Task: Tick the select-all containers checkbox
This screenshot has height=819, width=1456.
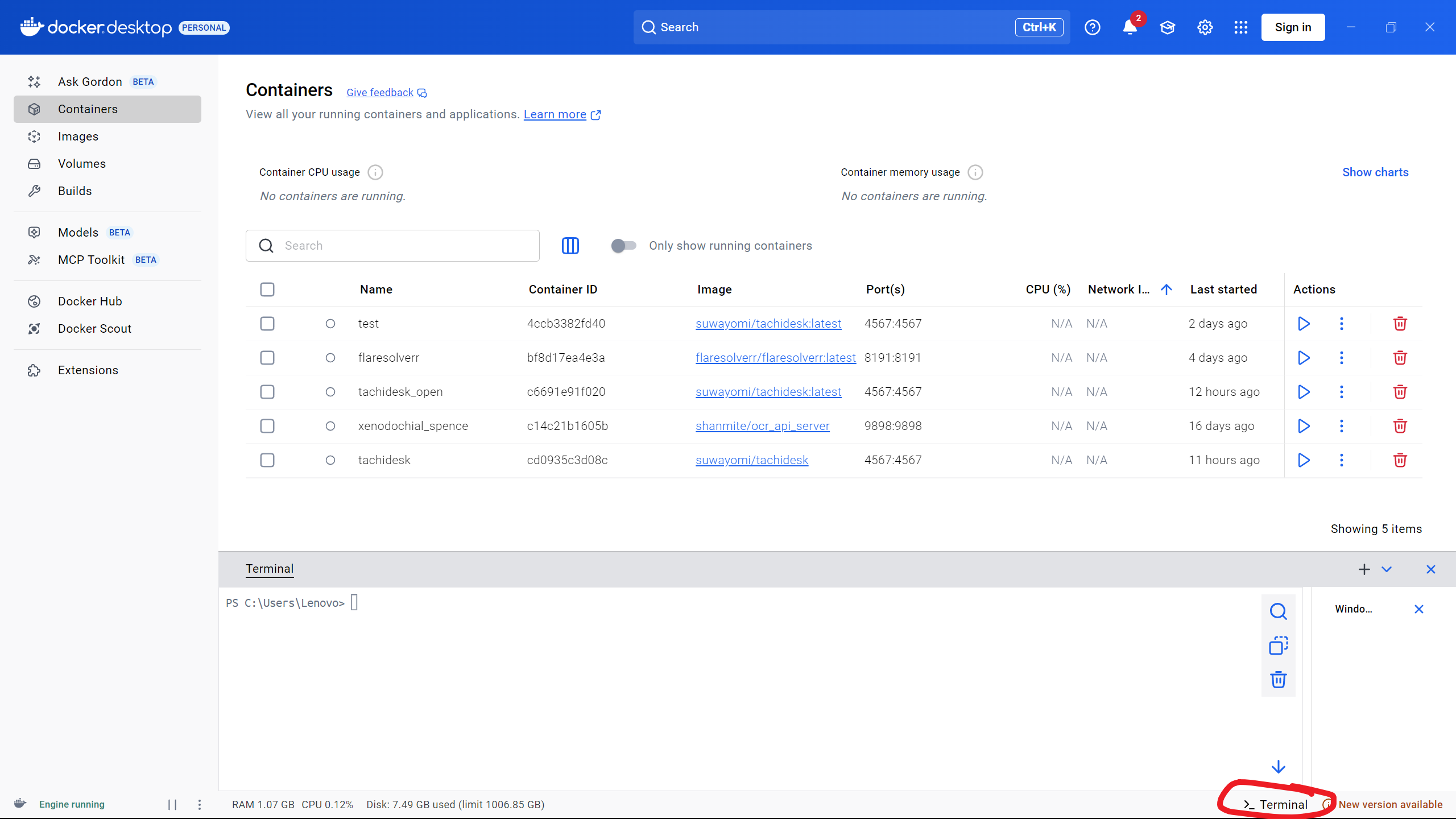Action: tap(267, 289)
